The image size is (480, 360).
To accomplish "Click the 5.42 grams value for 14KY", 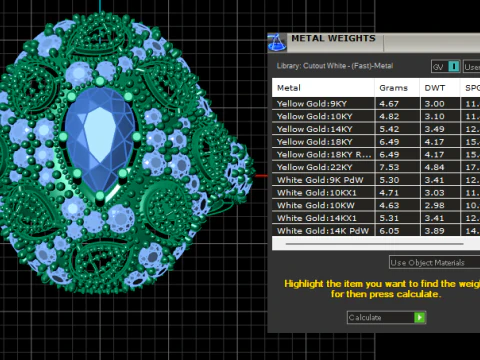I will point(389,129).
